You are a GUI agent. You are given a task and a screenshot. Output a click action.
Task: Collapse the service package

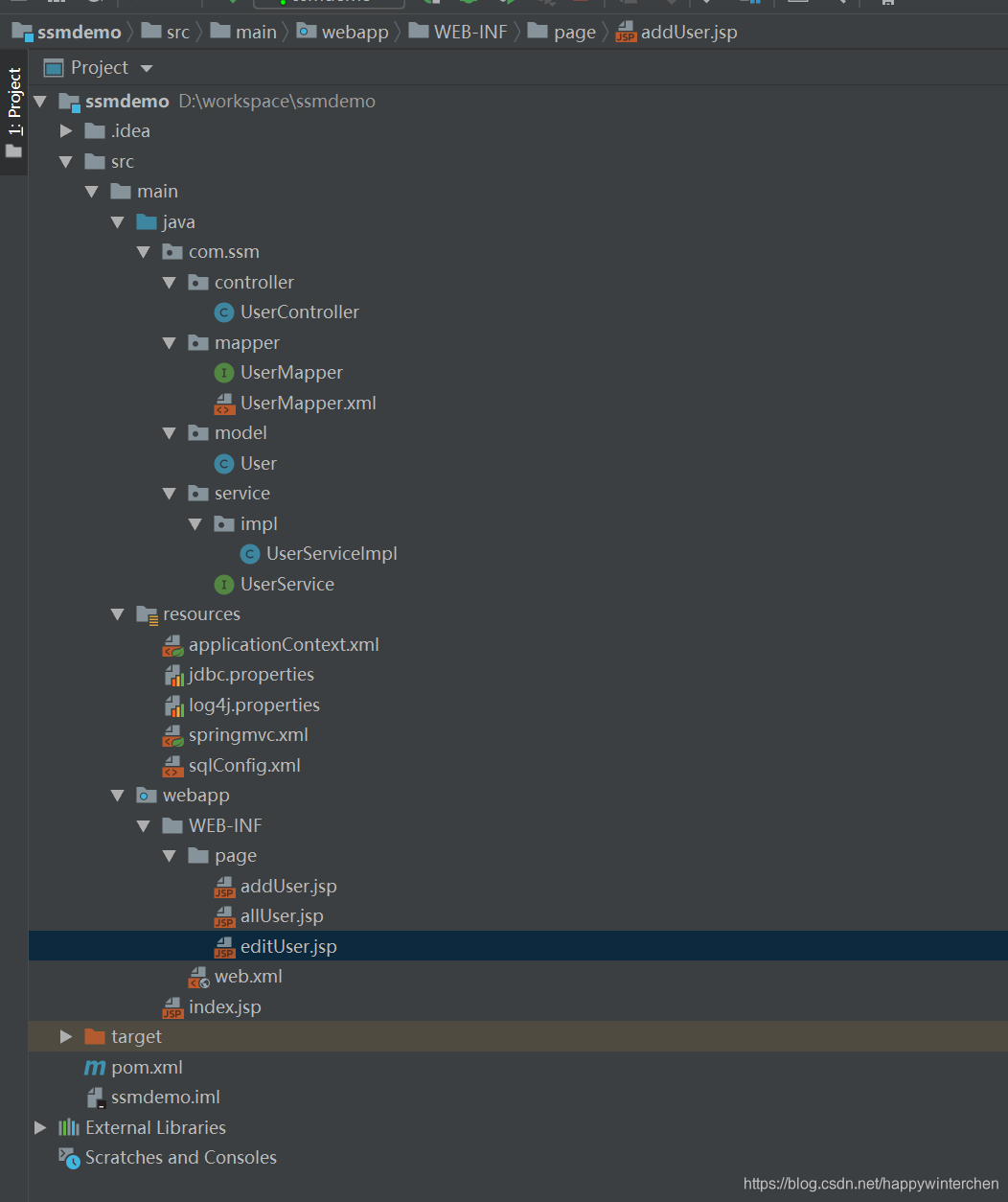coord(170,494)
